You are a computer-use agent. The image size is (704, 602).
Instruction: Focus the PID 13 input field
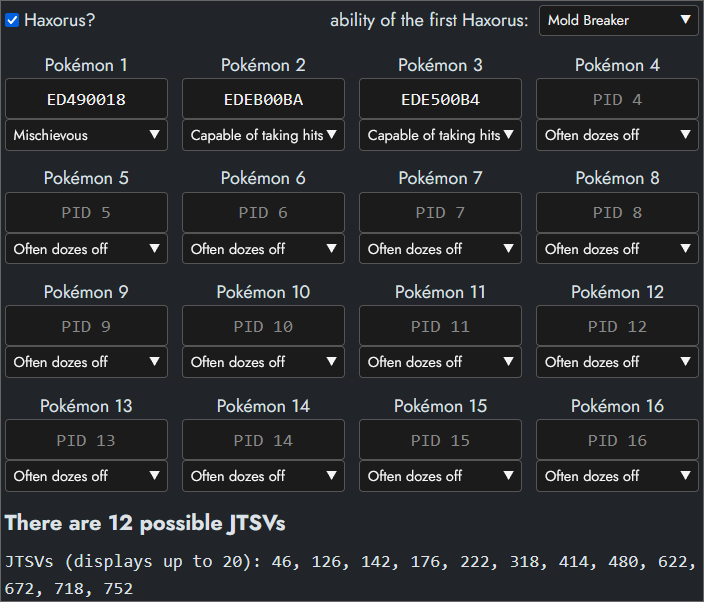tap(86, 440)
